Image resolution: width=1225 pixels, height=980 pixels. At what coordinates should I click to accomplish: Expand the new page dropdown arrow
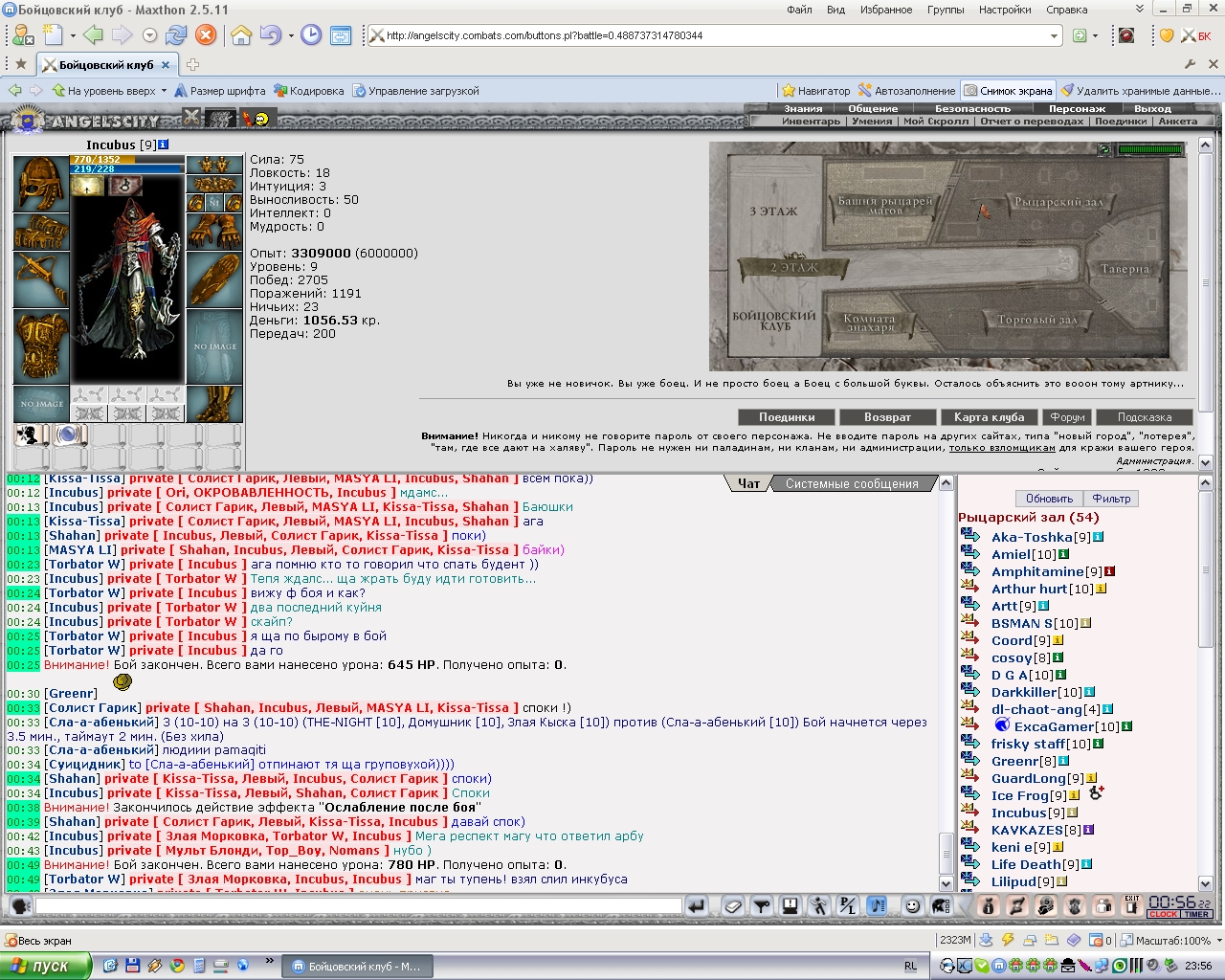(73, 35)
